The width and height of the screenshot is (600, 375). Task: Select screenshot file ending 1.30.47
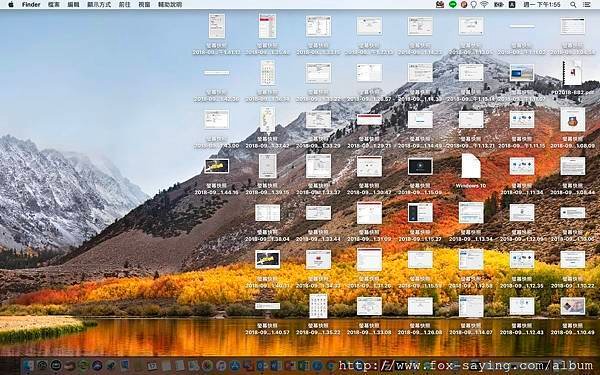coord(369,166)
